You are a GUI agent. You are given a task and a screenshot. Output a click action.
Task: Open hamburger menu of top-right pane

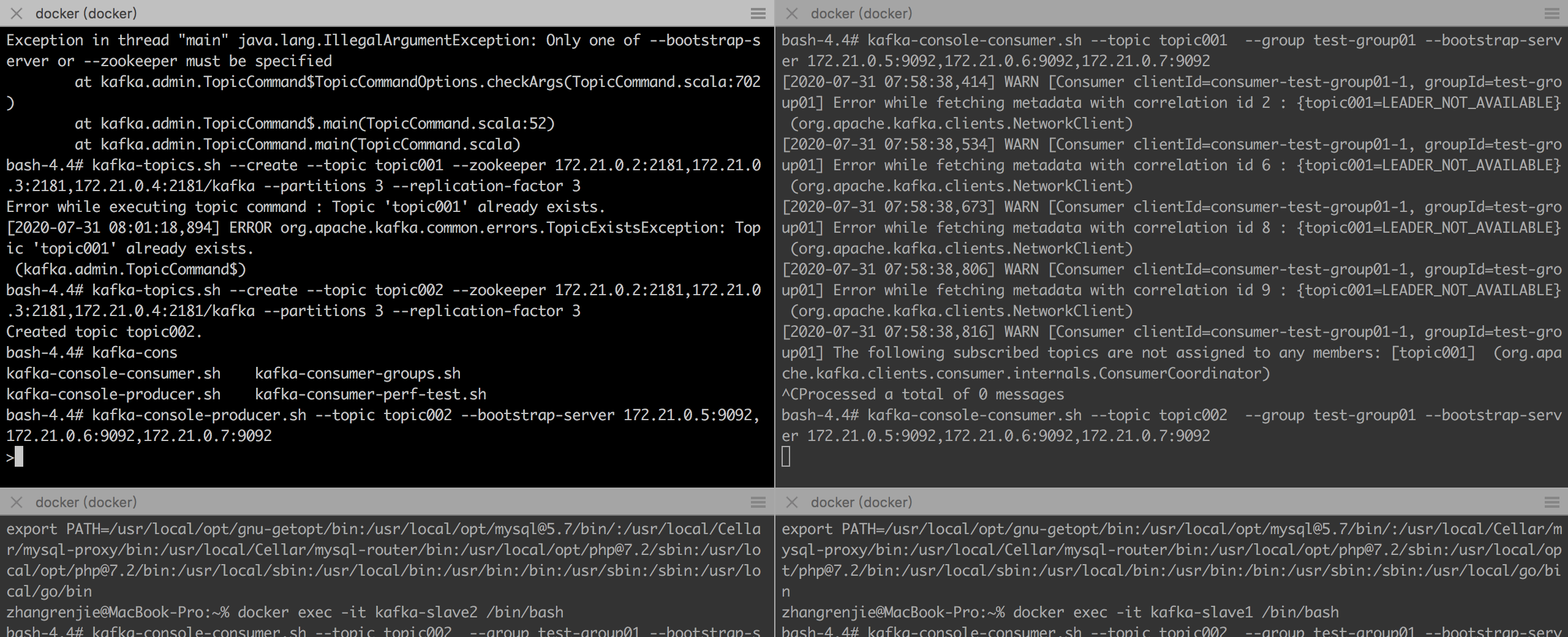pos(1552,13)
